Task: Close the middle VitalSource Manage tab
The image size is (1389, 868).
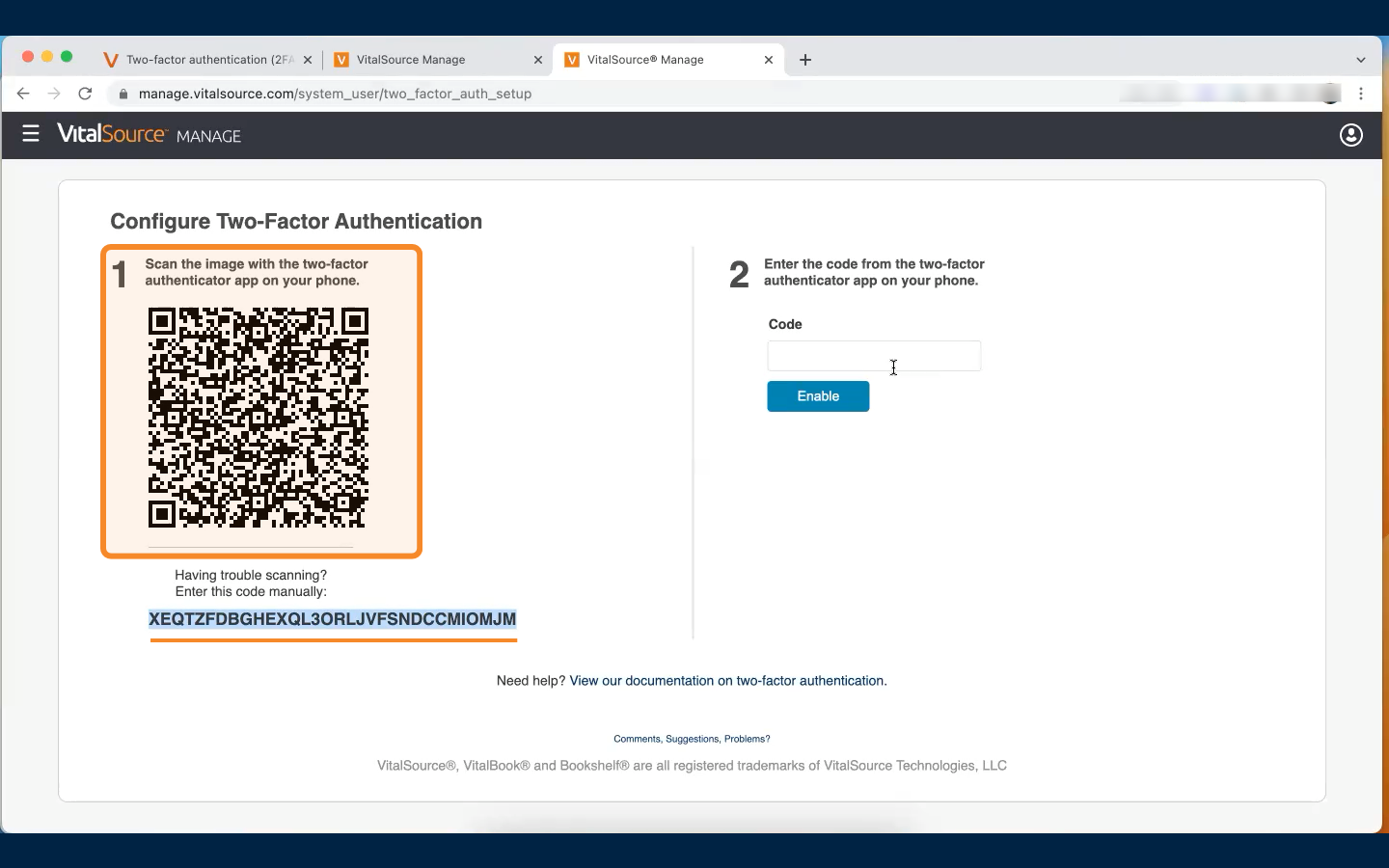Action: pos(538,60)
